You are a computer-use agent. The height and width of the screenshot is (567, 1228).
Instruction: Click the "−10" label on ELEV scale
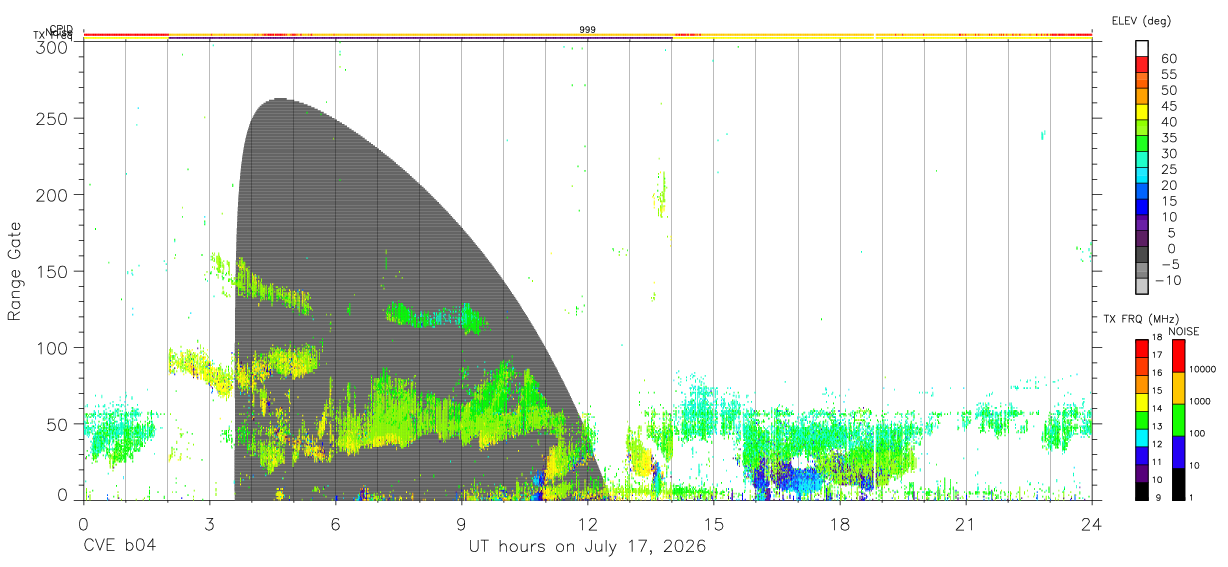[1167, 280]
